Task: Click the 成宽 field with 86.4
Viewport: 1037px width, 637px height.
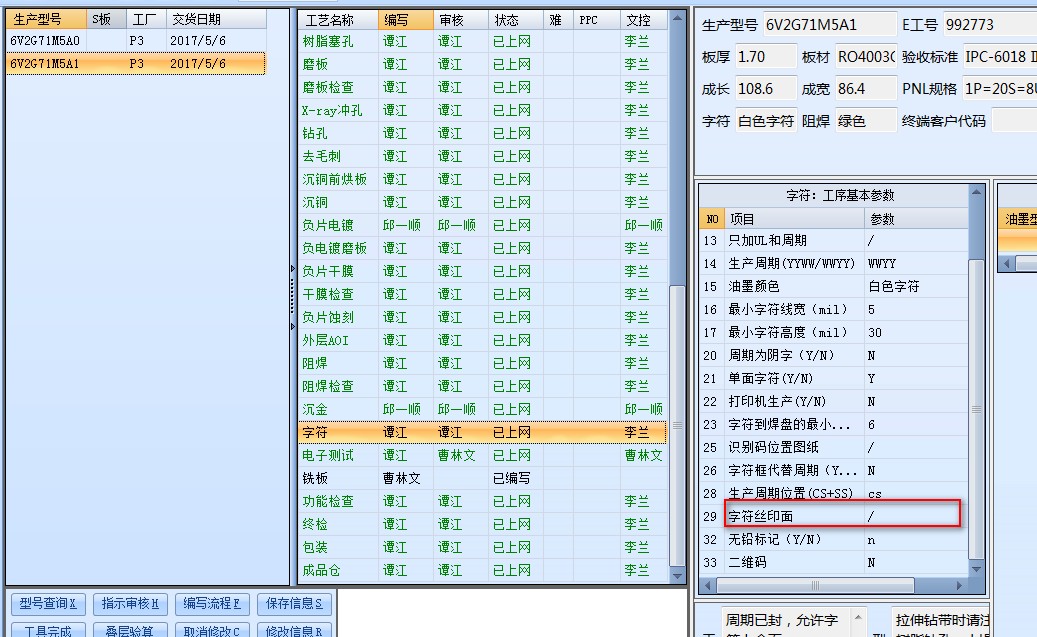Action: (866, 89)
